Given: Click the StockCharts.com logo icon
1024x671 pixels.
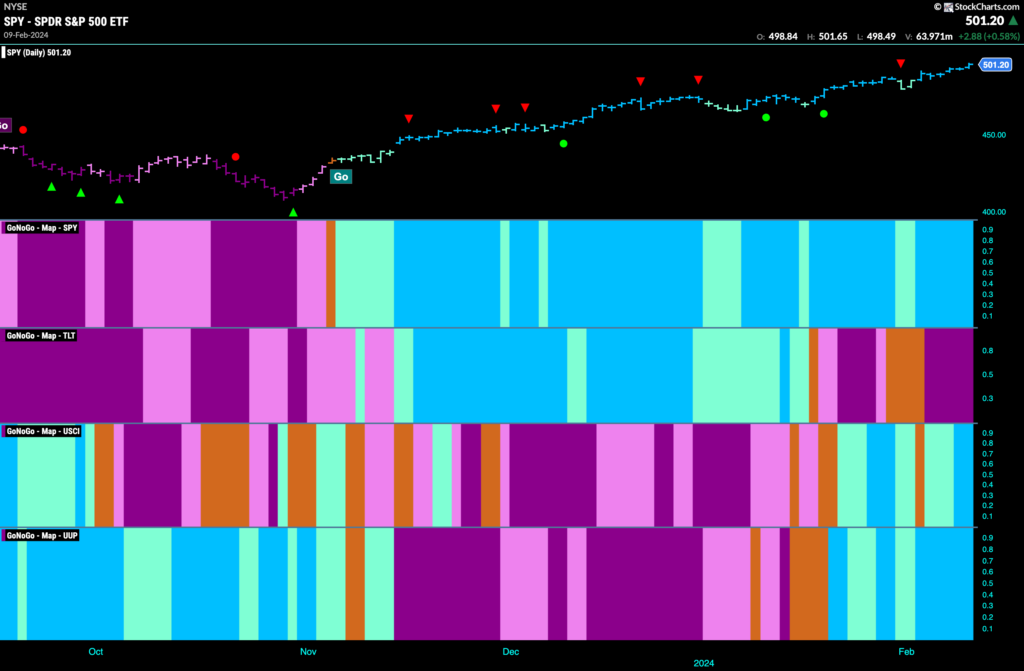Looking at the screenshot, I should click(x=948, y=7).
